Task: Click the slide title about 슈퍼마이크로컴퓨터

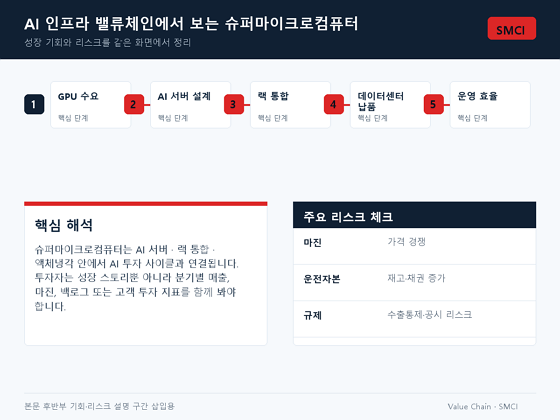Action: pos(191,24)
